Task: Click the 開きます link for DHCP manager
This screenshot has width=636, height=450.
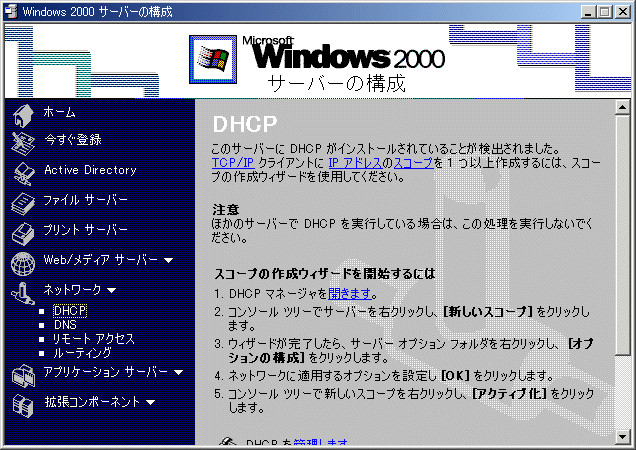Action: tap(350, 293)
